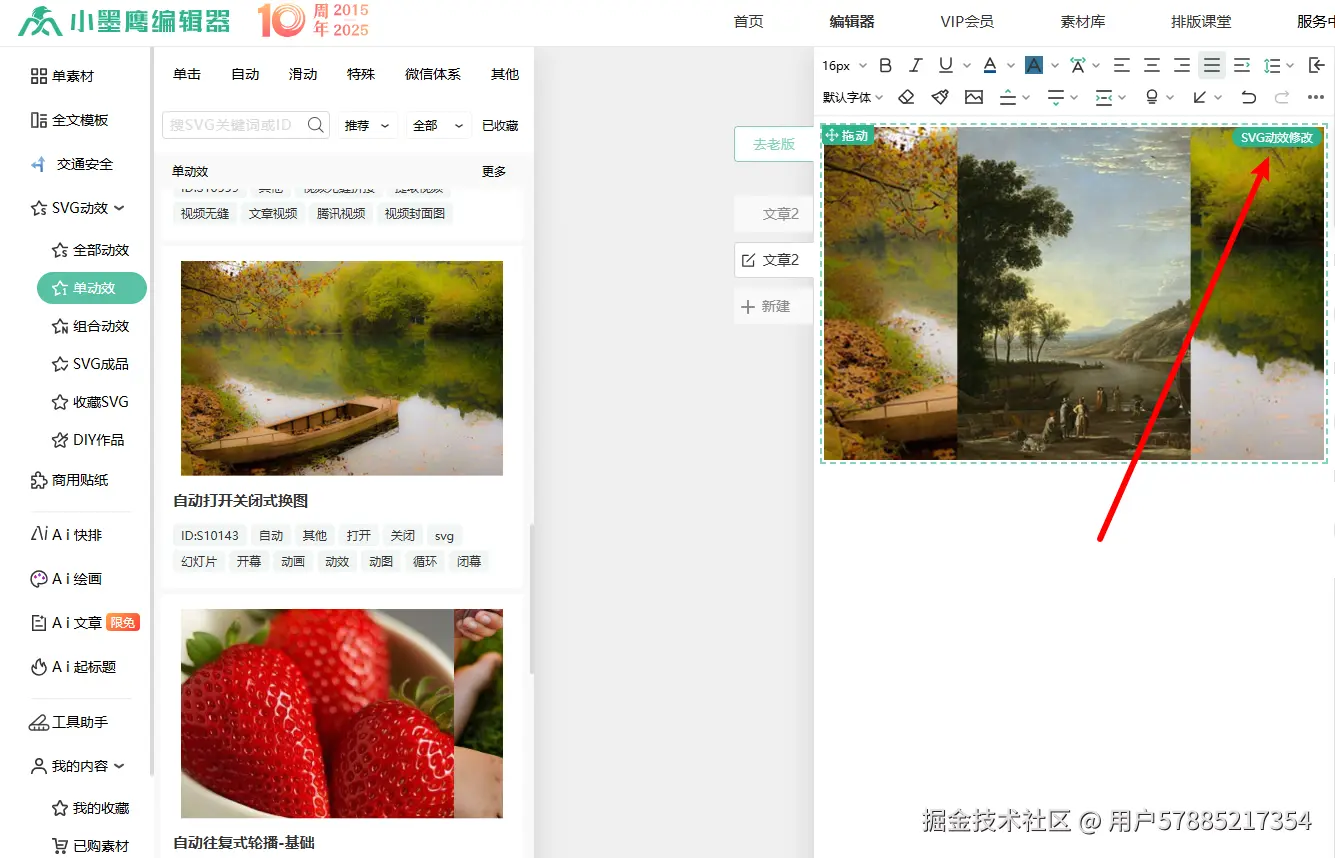Open the 推荐 sort dropdown
The image size is (1335, 858).
pos(367,125)
